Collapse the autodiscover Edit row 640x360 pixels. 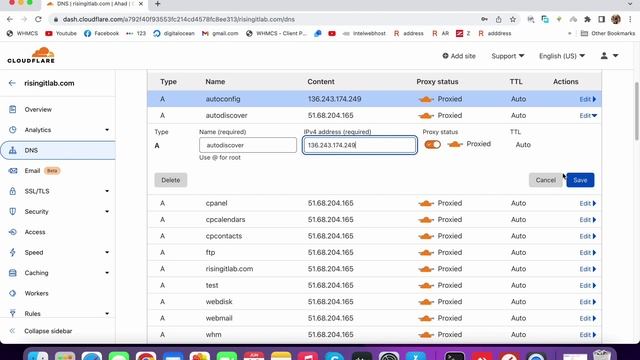pyautogui.click(x=588, y=116)
